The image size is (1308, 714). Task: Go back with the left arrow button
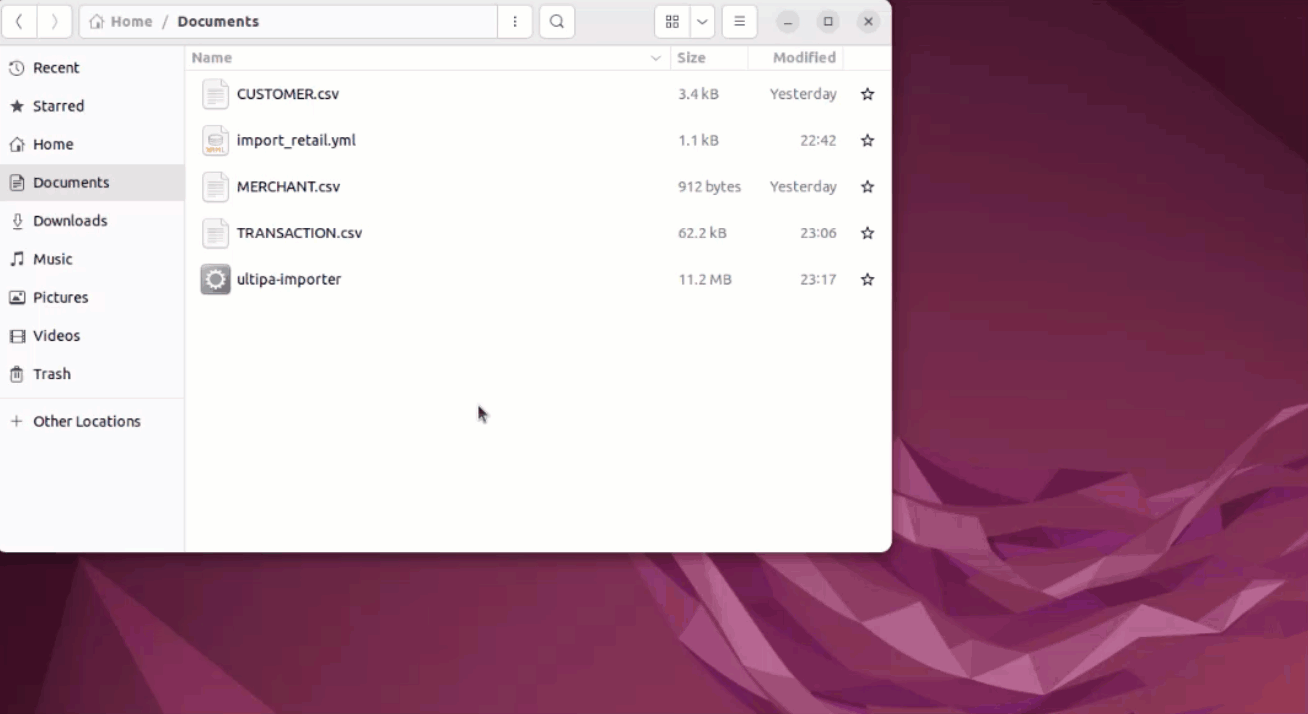pos(19,22)
